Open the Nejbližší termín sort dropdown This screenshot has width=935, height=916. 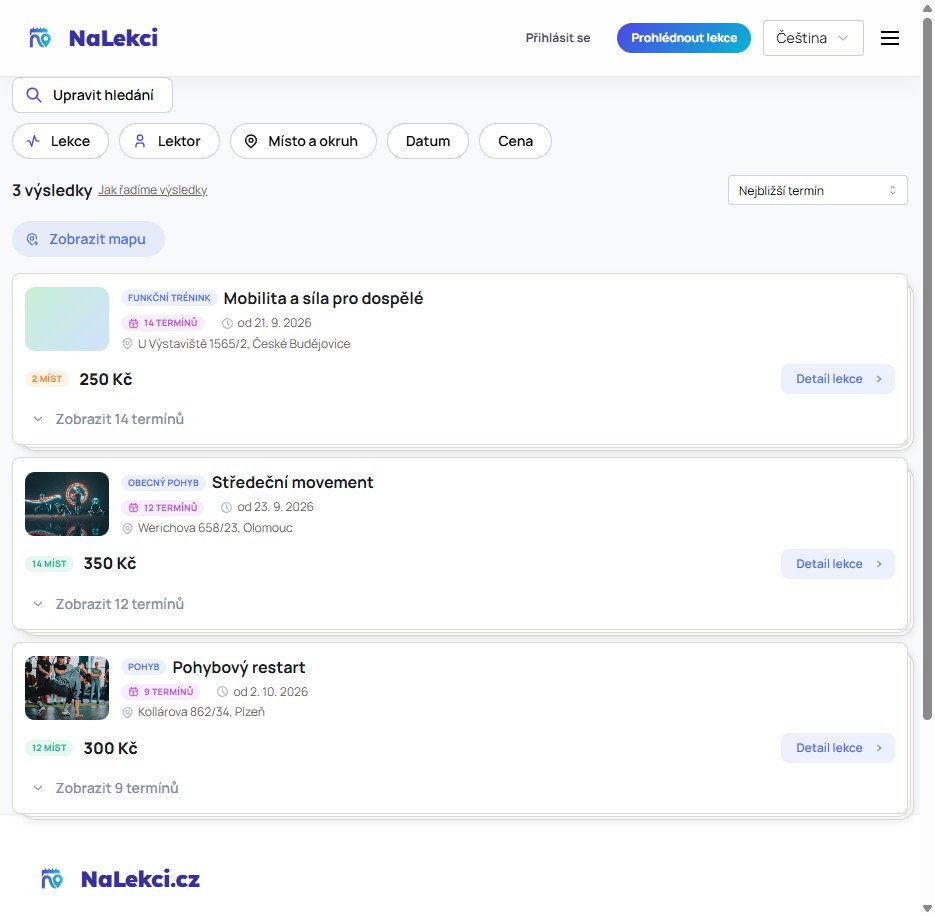pos(818,190)
